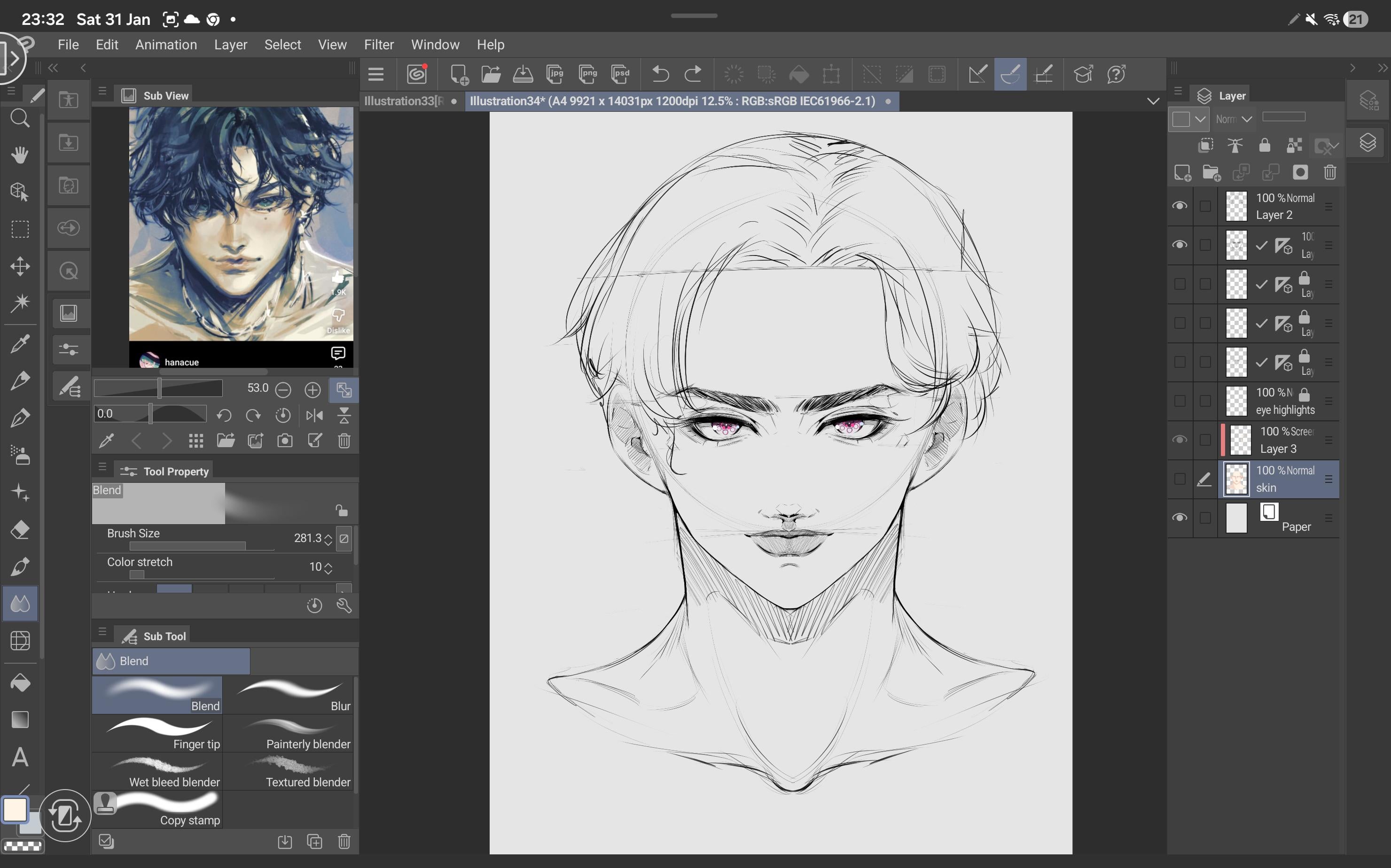Select the Finger tip sub tool
This screenshot has height=868, width=1391.
[x=157, y=733]
